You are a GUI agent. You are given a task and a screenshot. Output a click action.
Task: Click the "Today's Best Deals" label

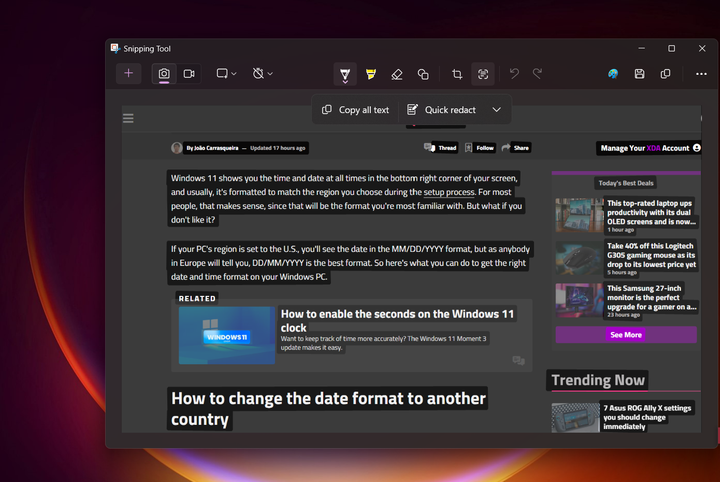(625, 183)
